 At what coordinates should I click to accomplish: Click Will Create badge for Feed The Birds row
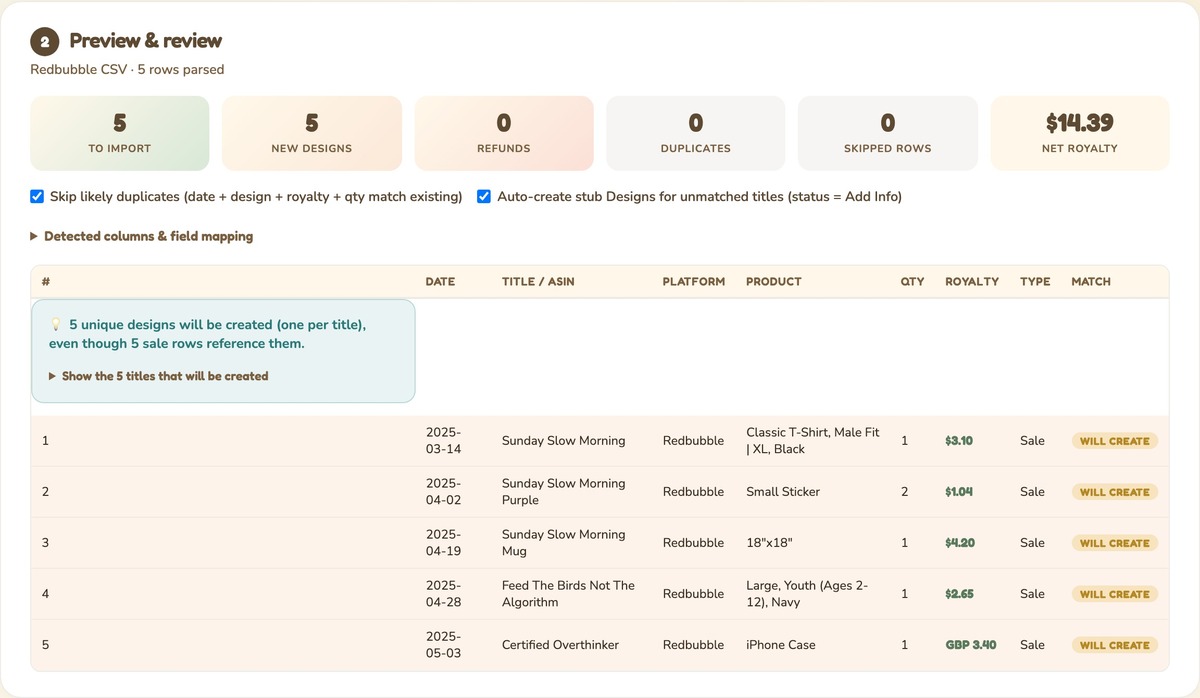(1115, 594)
